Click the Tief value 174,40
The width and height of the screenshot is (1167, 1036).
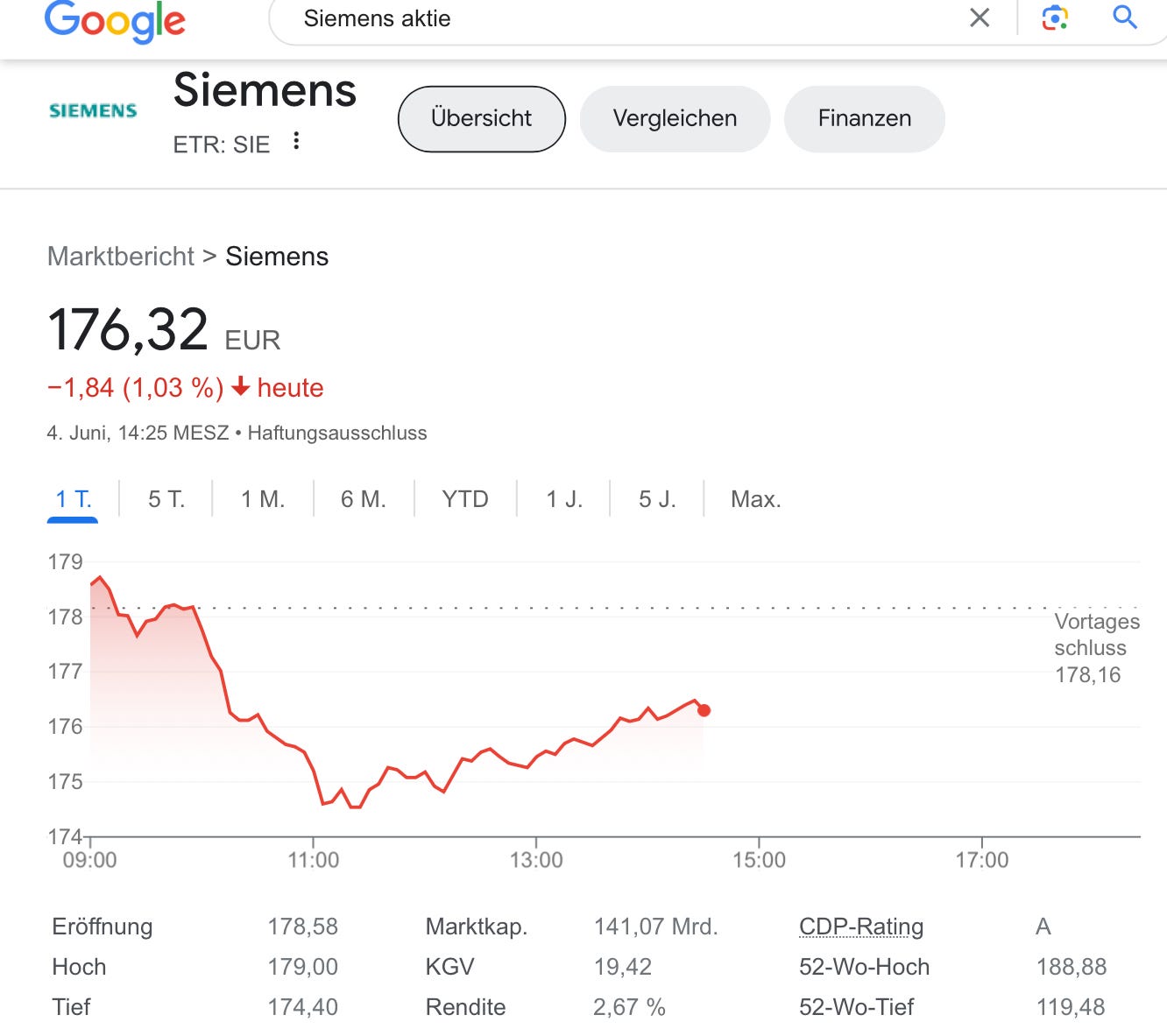pyautogui.click(x=302, y=1007)
